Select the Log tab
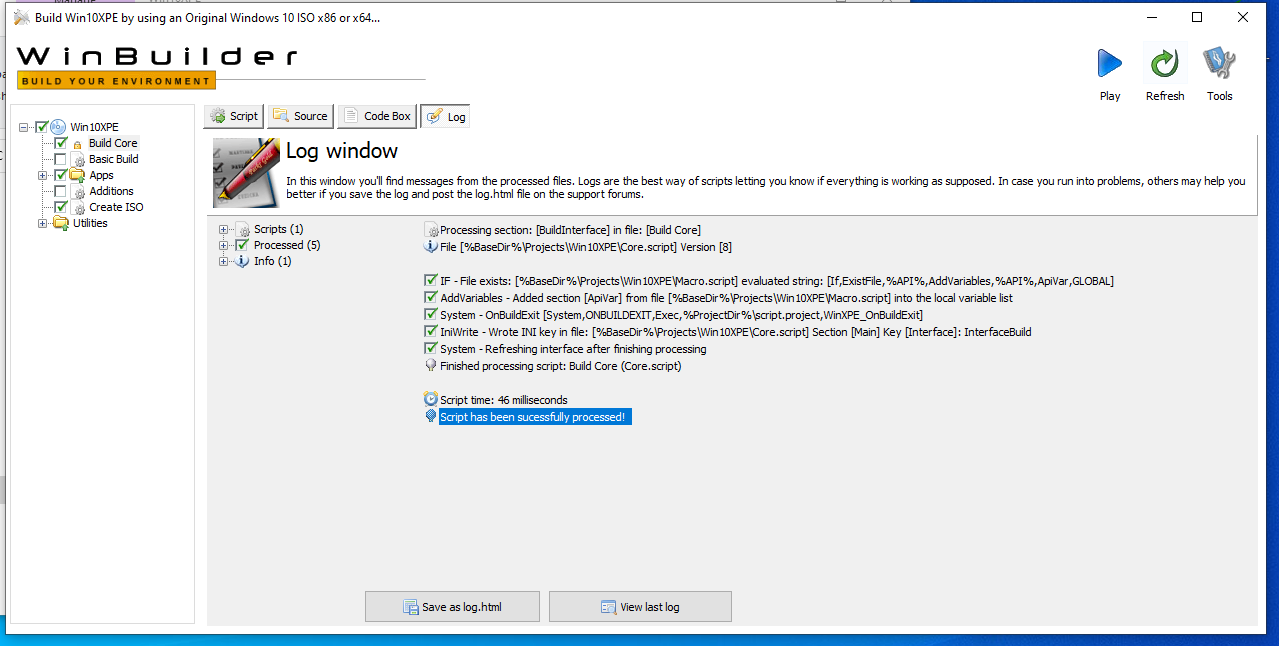The height and width of the screenshot is (646, 1279). point(446,117)
